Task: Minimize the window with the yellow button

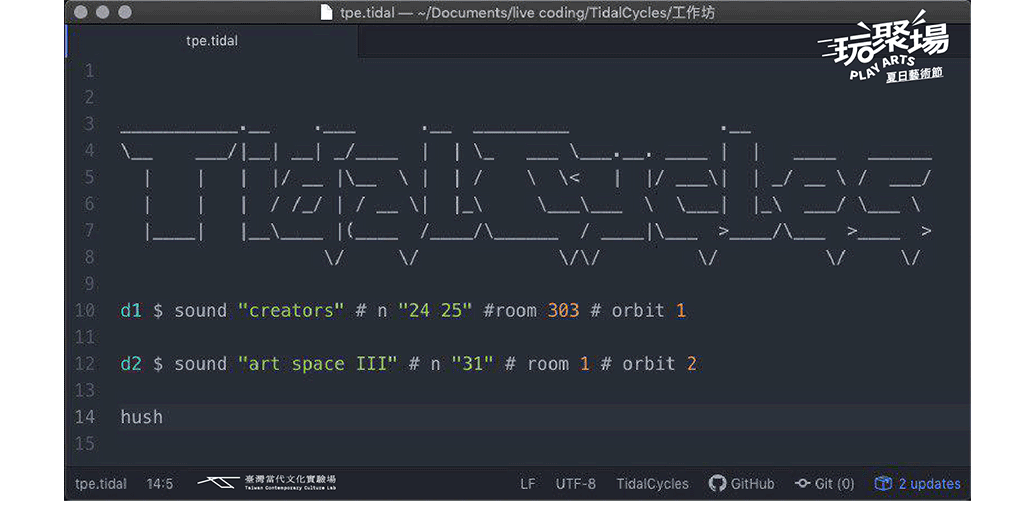Action: tap(103, 13)
